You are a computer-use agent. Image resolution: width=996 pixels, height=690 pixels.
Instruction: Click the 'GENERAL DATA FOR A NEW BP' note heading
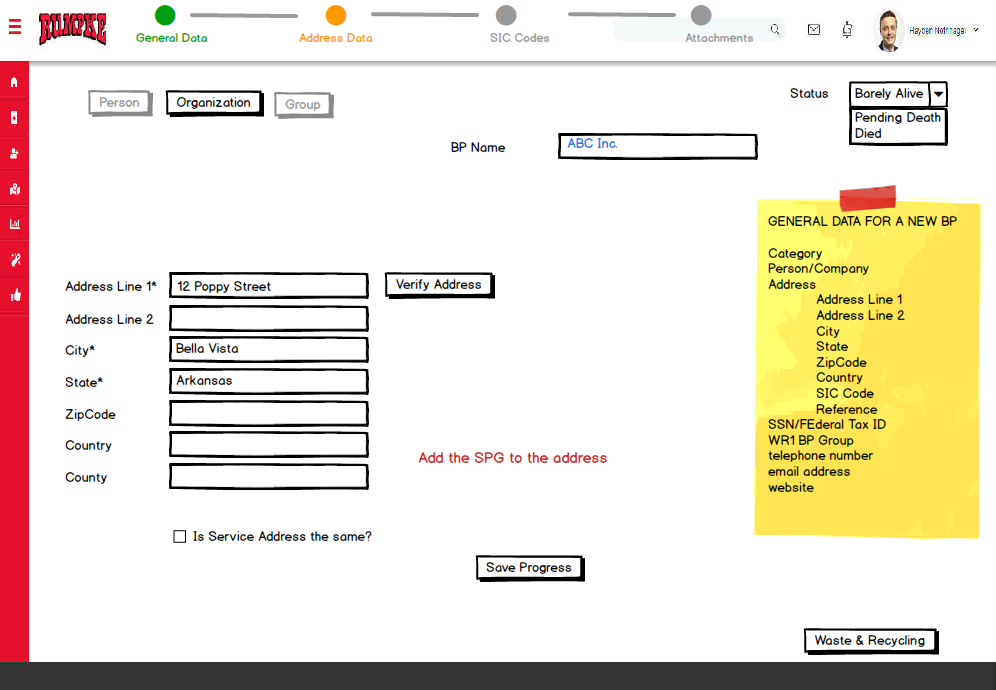pos(862,221)
